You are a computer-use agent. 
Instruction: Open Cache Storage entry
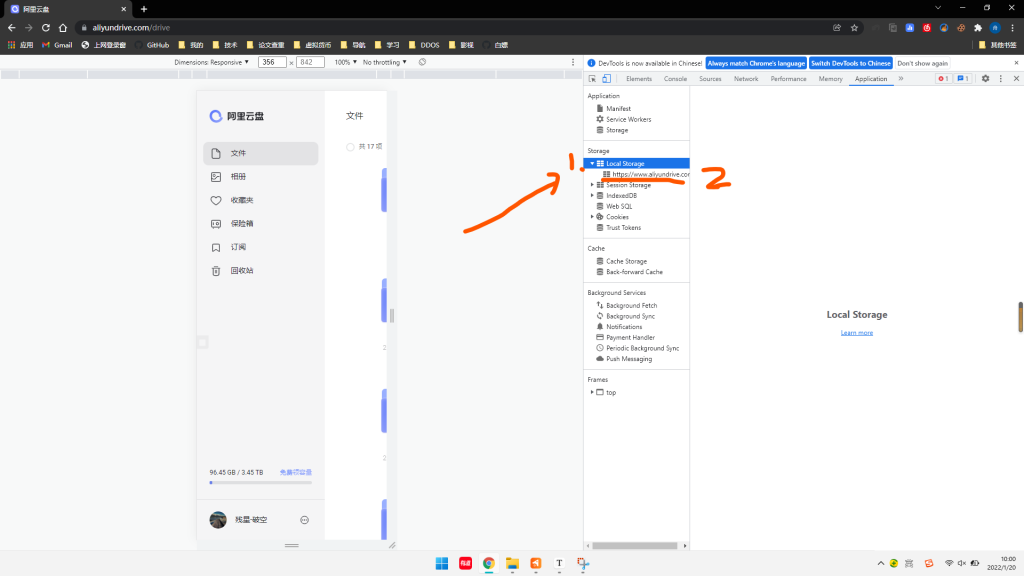click(626, 261)
